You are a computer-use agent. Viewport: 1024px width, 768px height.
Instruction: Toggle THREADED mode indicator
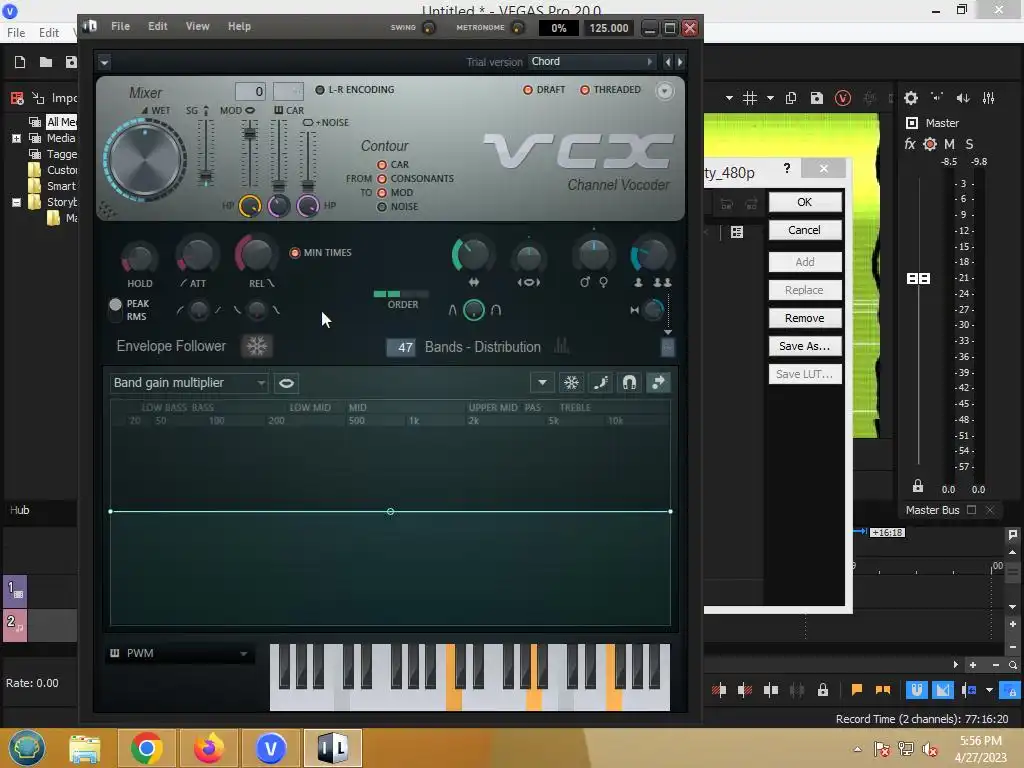click(610, 90)
